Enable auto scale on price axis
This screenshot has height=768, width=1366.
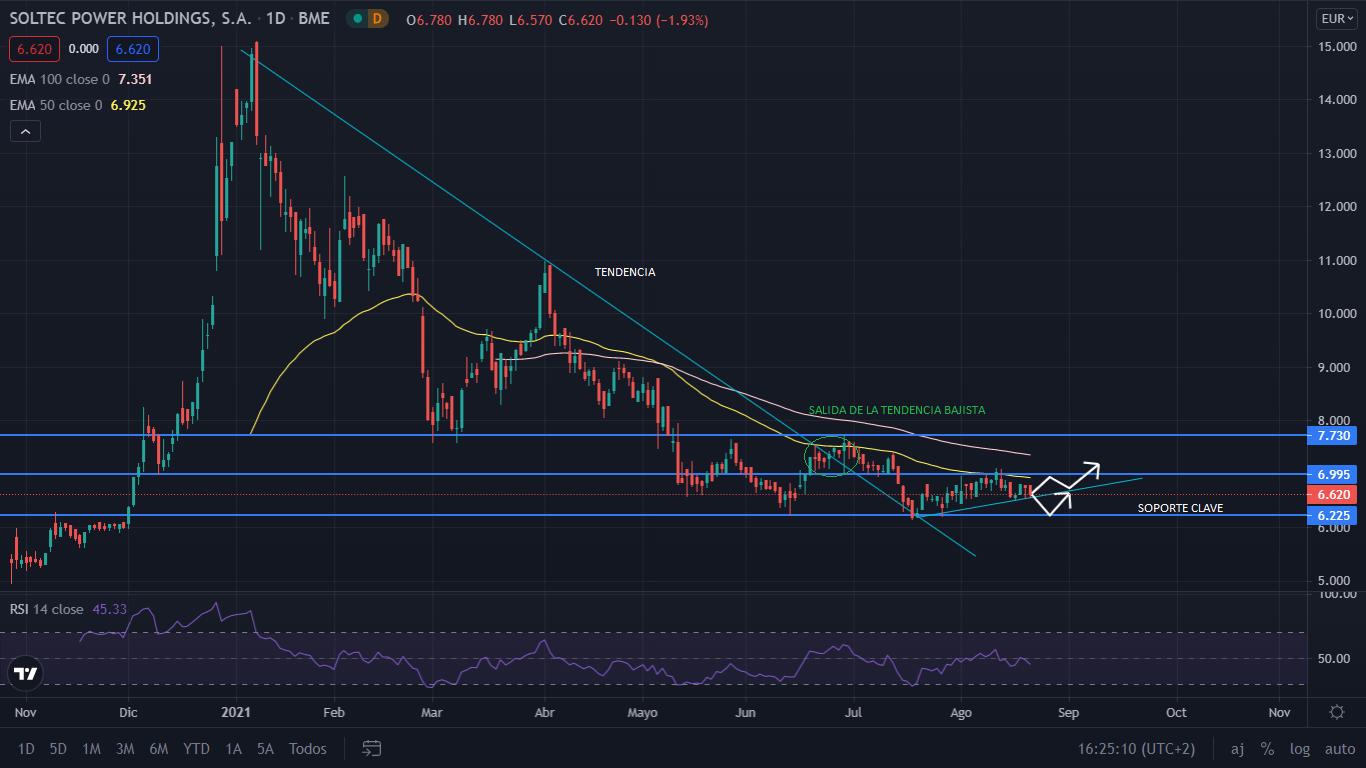coord(1339,748)
